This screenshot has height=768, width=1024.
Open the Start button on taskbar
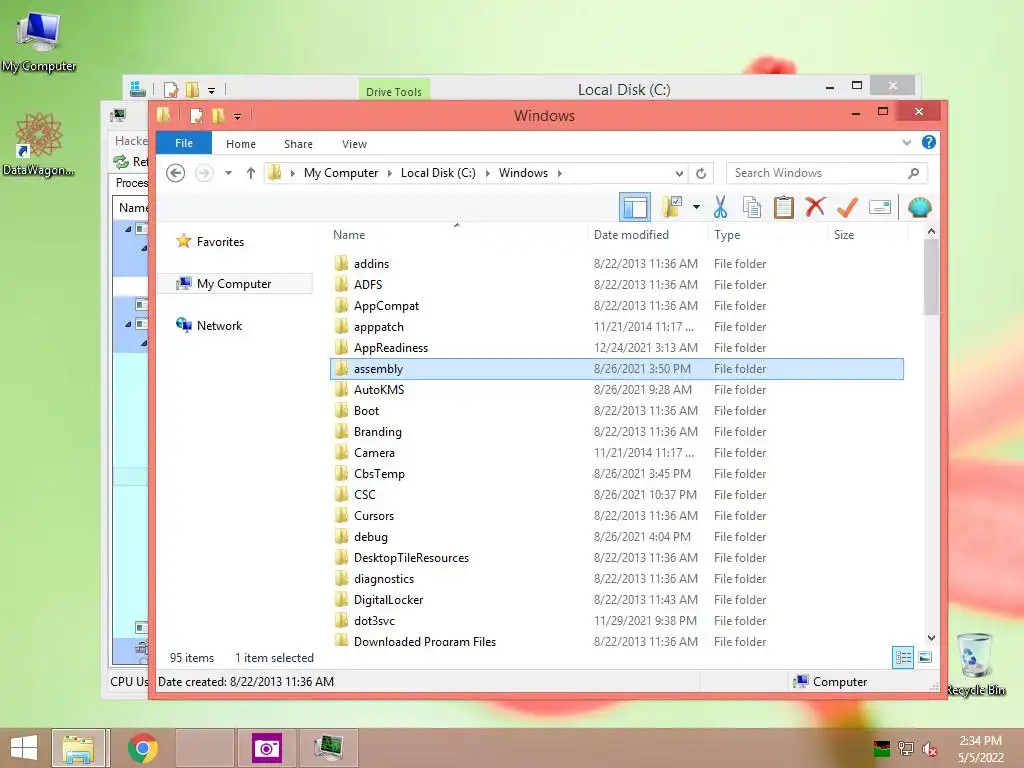(x=24, y=748)
